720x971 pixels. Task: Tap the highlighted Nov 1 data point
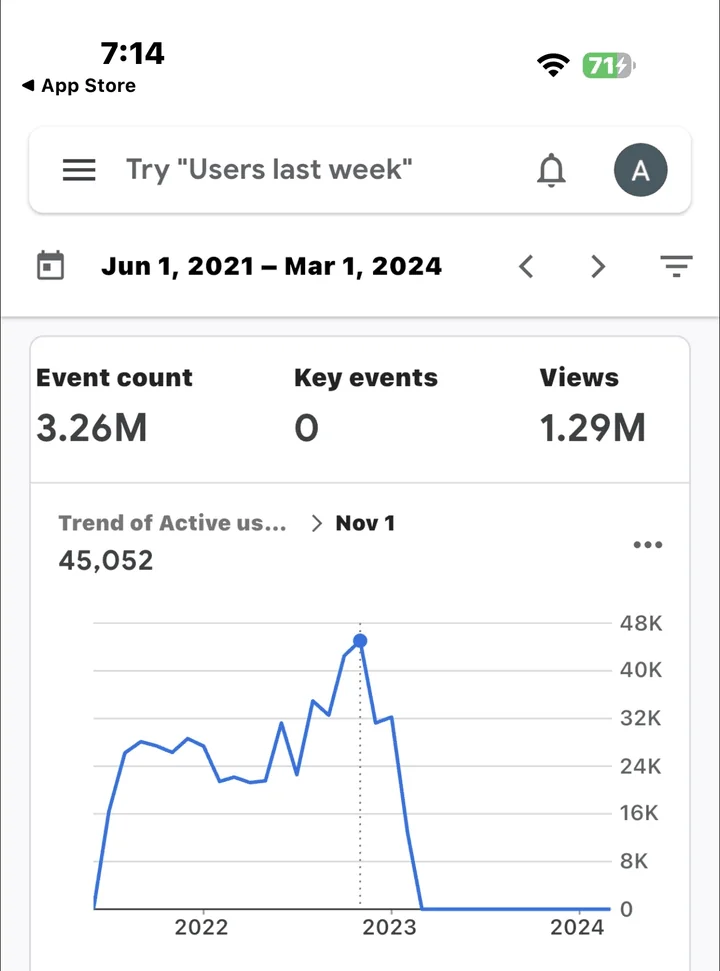click(360, 641)
